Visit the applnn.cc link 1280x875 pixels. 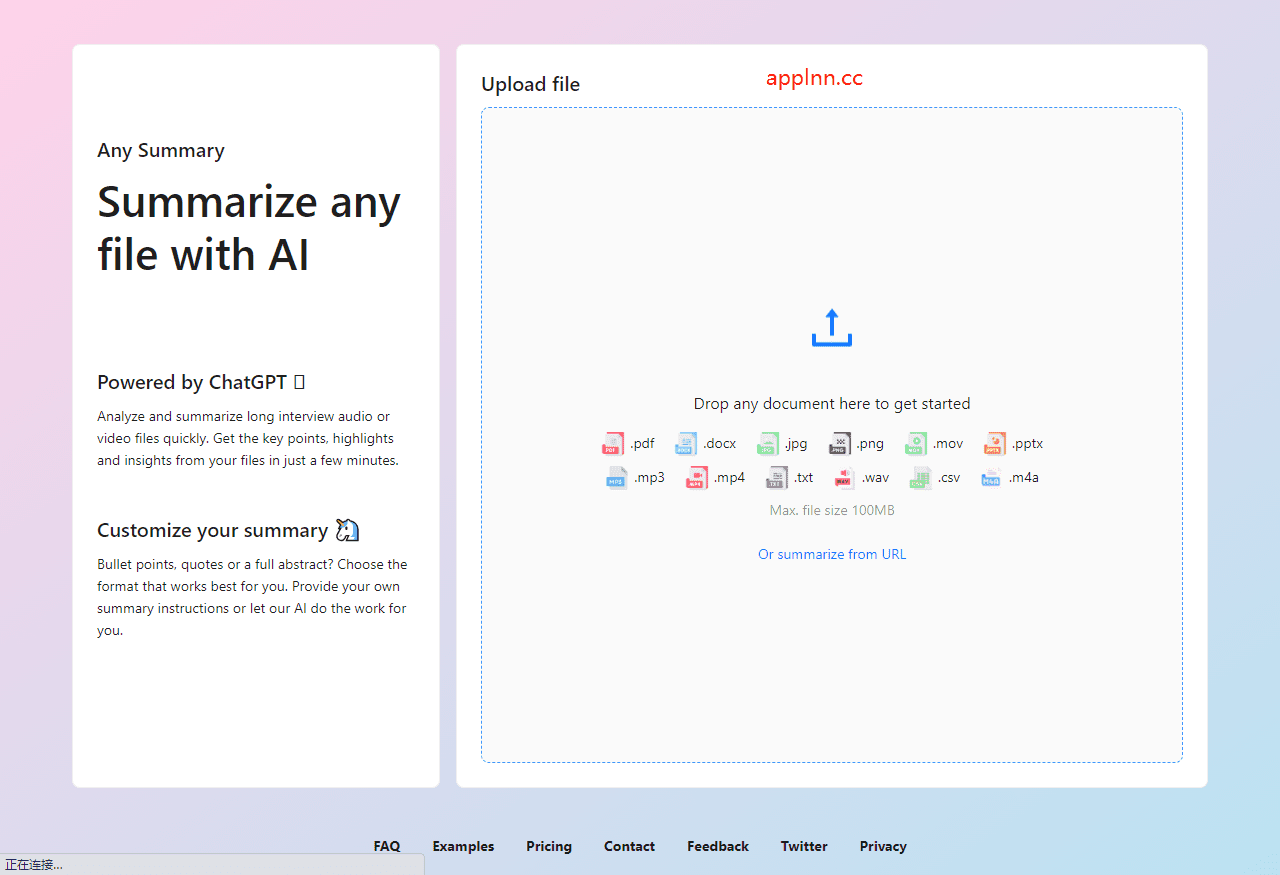point(813,78)
